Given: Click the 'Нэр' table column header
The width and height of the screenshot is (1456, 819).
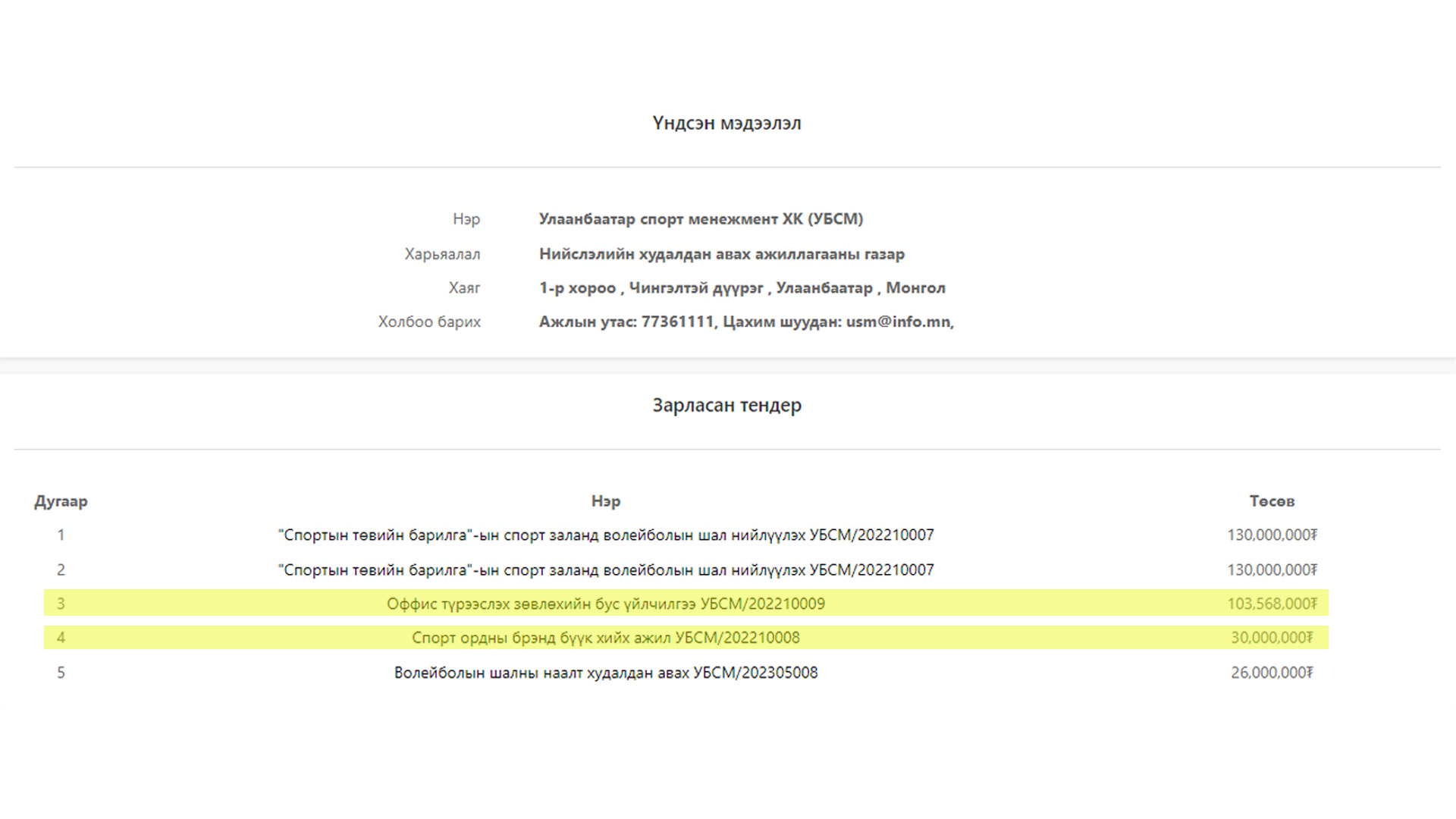Looking at the screenshot, I should [x=606, y=501].
